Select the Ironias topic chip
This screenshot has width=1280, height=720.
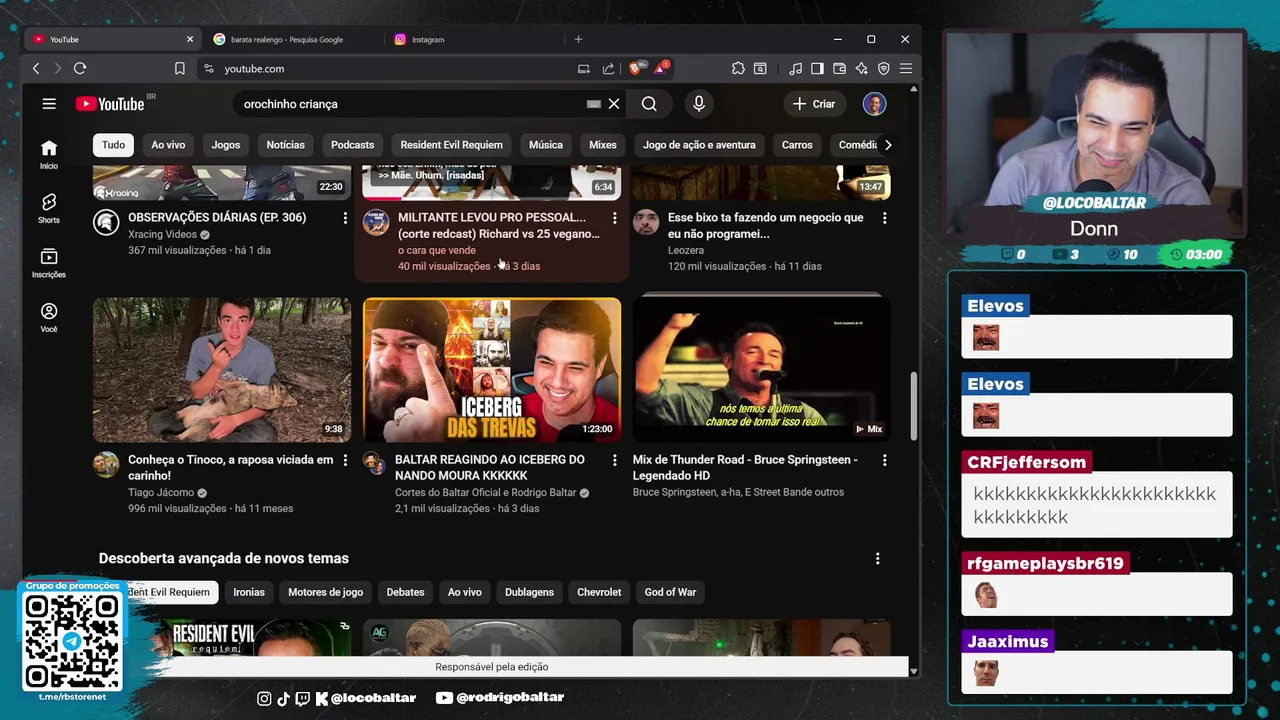[249, 592]
